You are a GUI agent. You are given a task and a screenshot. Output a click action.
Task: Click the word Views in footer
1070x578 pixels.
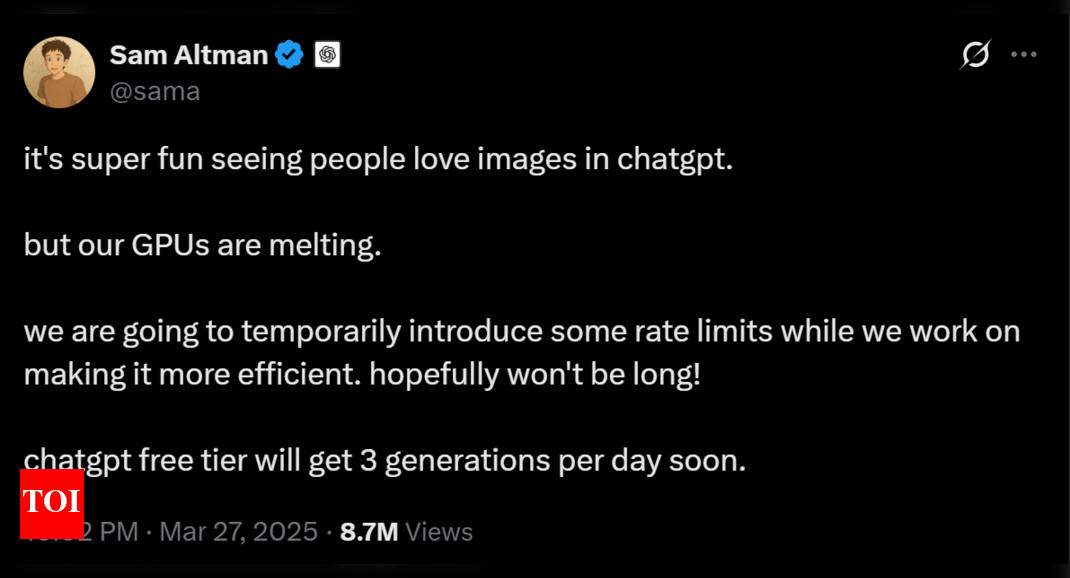[439, 532]
